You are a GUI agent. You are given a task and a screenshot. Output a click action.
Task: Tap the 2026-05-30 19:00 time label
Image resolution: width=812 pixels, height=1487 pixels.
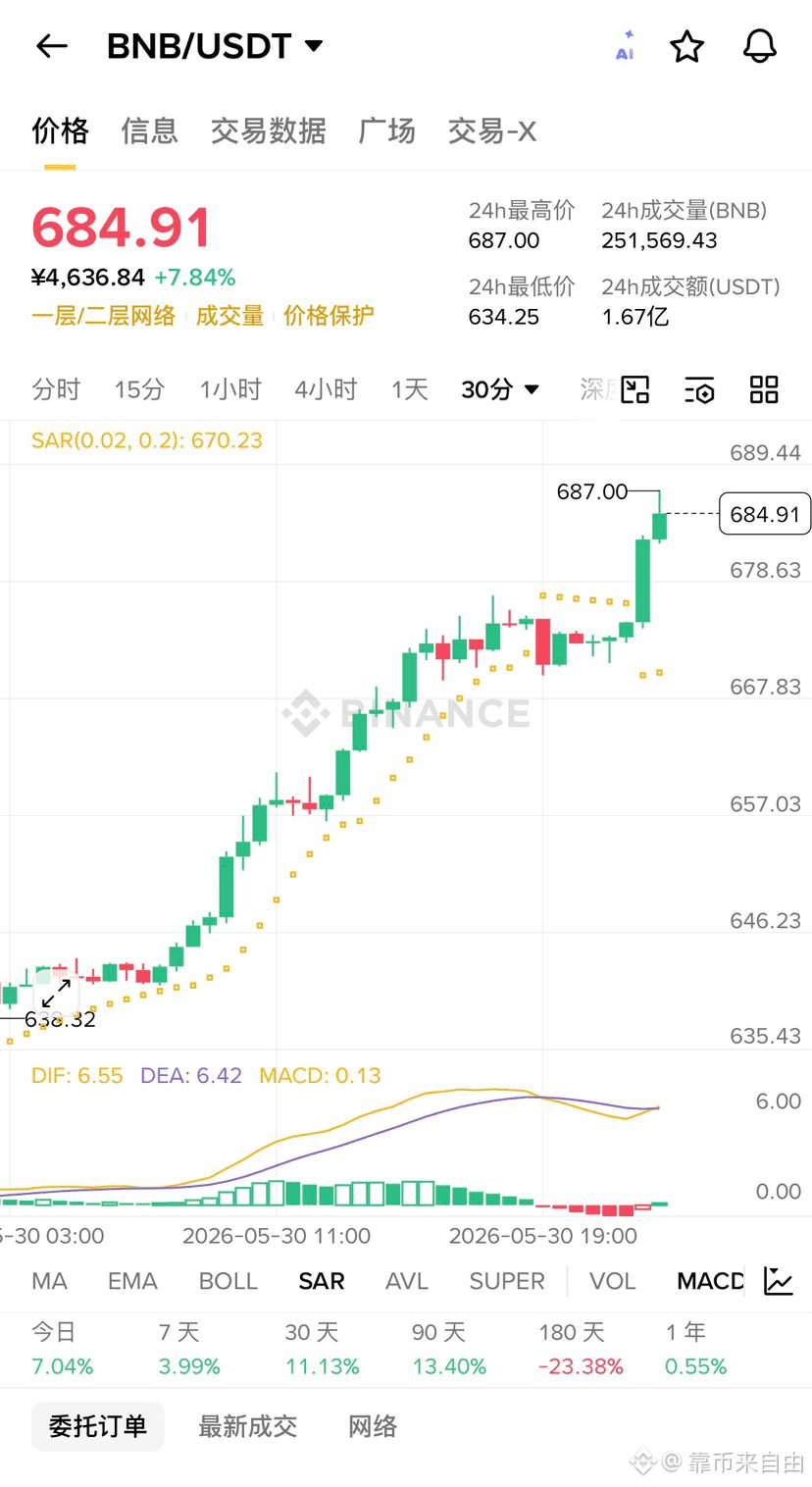pos(543,1236)
